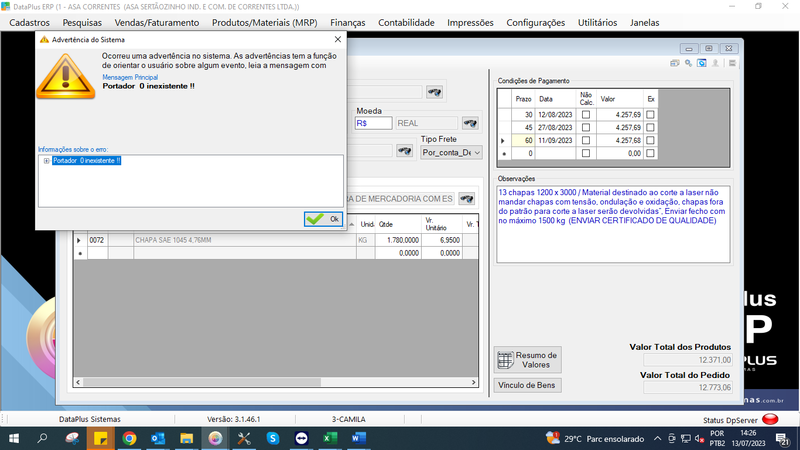
Task: Expand the 'Portador 0 inexistente' tree node
Action: coord(46,161)
